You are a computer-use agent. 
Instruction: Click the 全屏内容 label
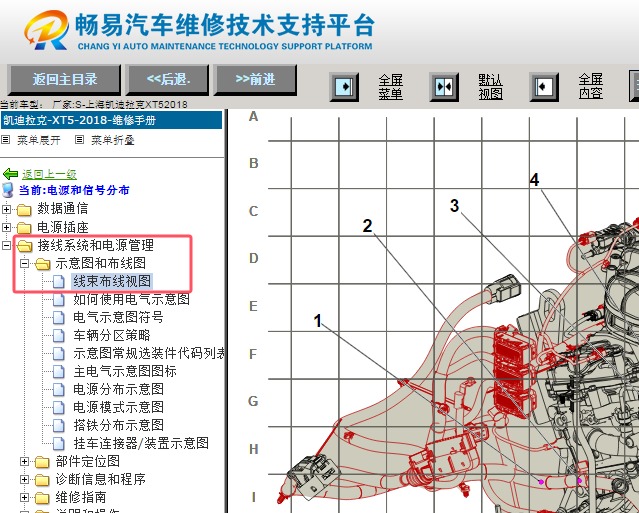[x=591, y=86]
